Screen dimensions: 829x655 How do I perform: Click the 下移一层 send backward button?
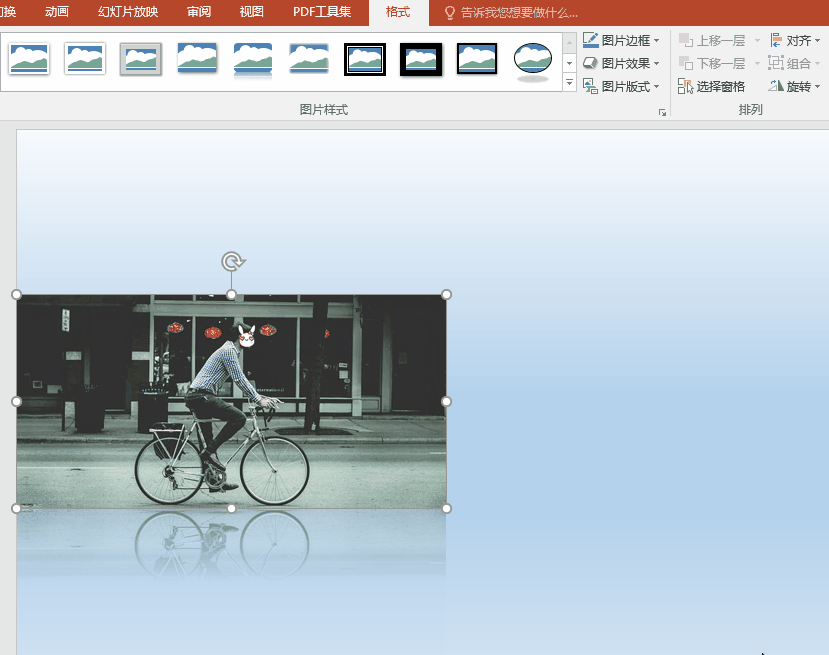tap(712, 63)
